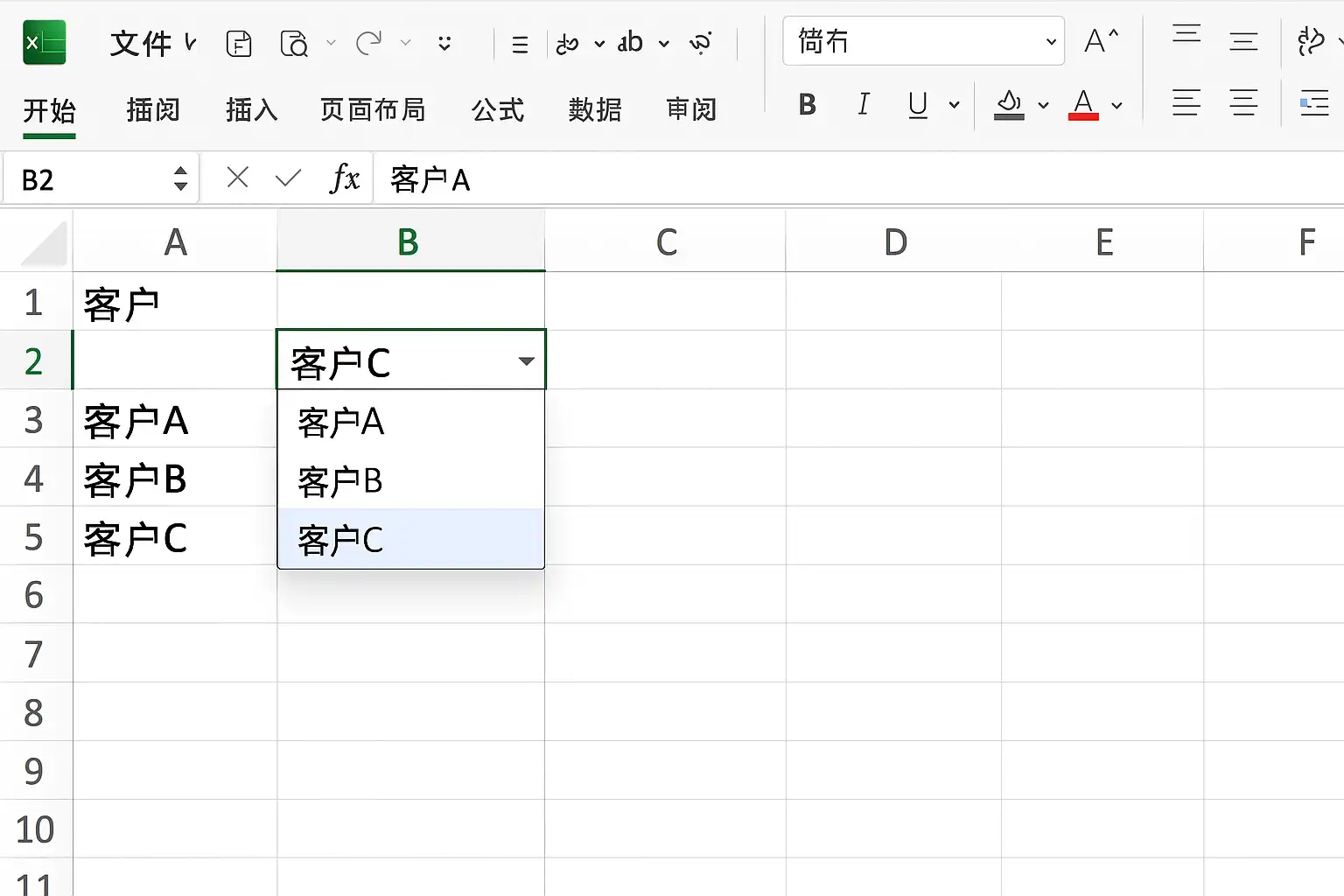Click the insert function fx icon

click(345, 178)
